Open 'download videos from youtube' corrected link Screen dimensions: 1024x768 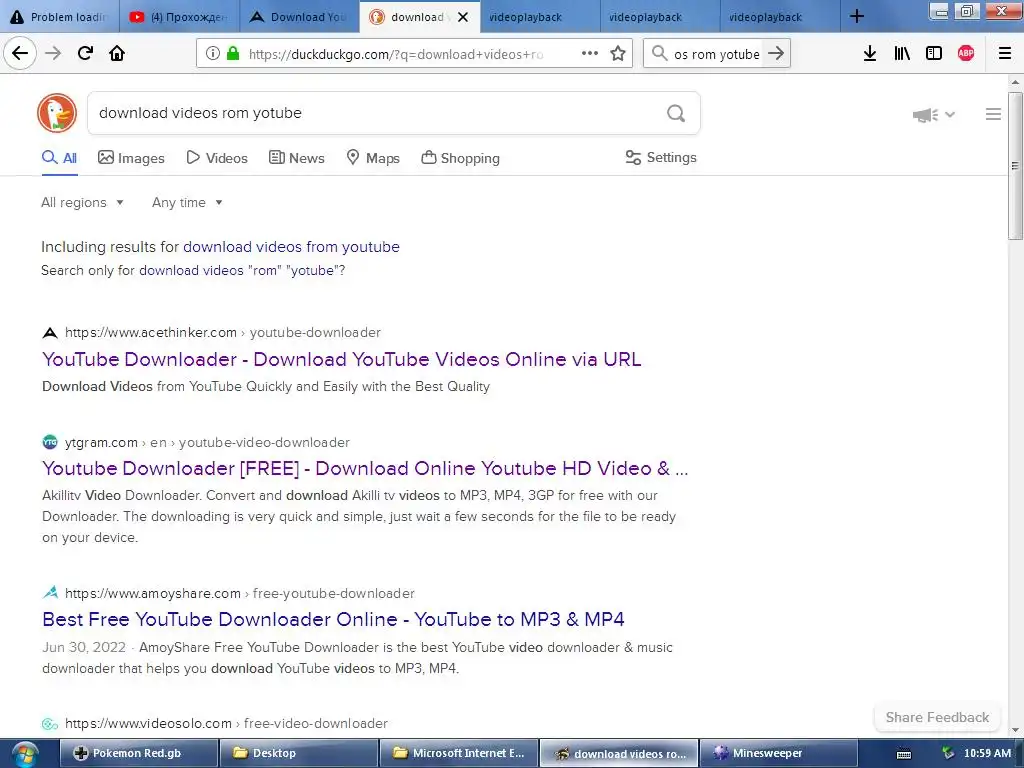pos(291,247)
